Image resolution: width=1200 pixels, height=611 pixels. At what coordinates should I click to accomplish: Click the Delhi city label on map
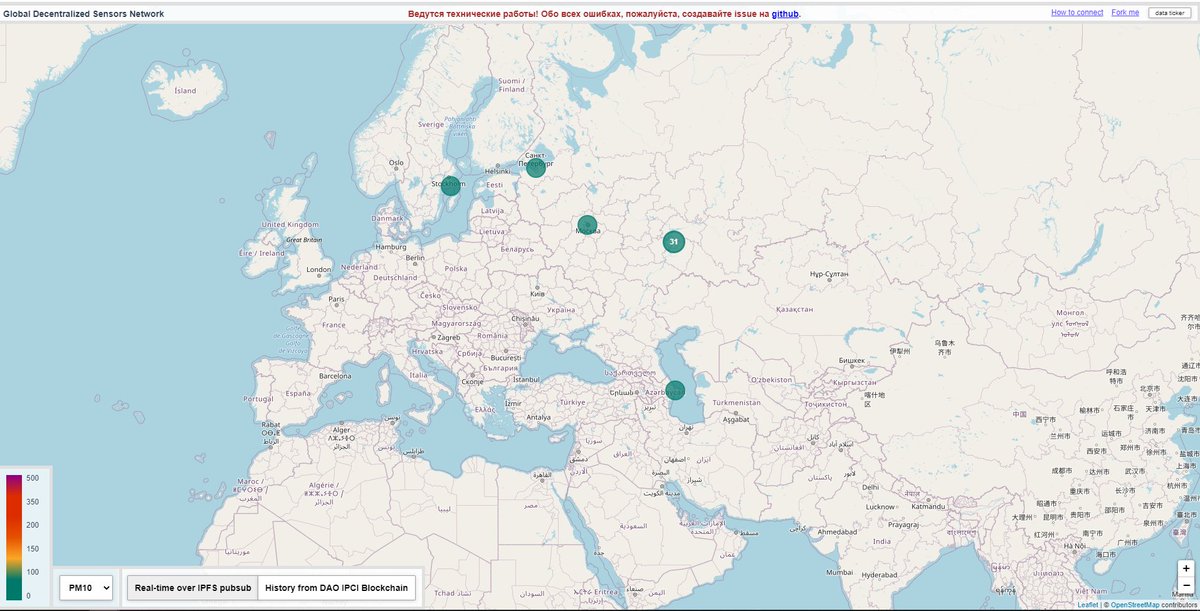pyautogui.click(x=872, y=487)
